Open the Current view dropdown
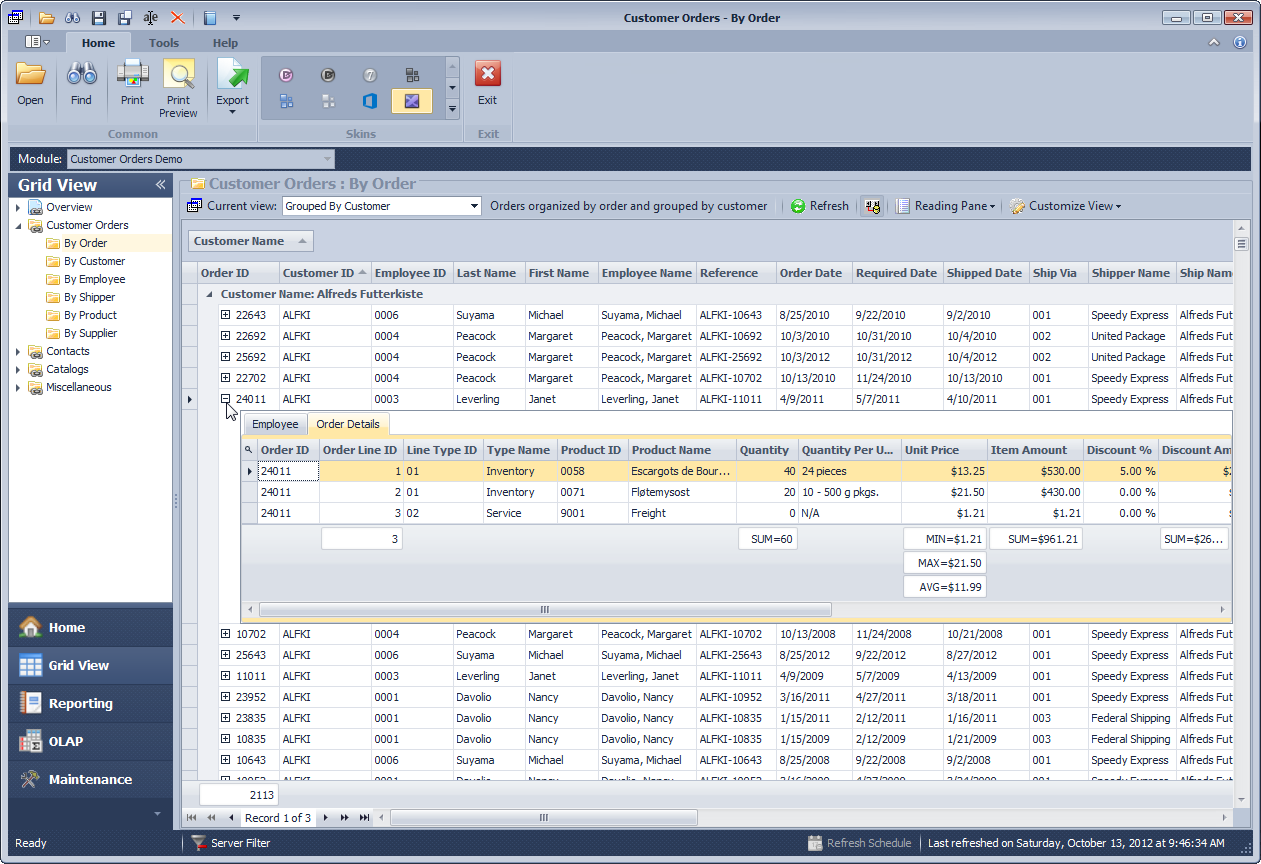Viewport: 1261px width, 864px height. pyautogui.click(x=475, y=206)
